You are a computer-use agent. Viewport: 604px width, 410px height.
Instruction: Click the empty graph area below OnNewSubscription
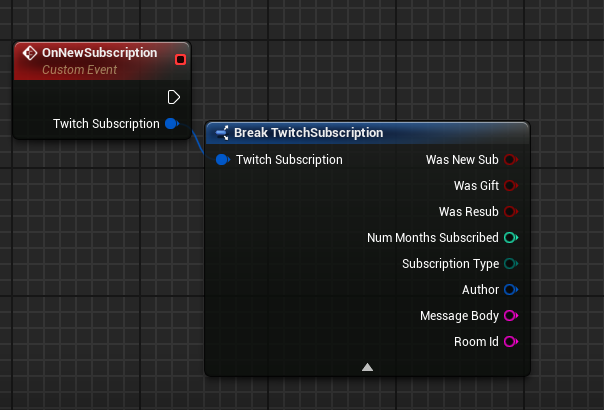pos(100,250)
